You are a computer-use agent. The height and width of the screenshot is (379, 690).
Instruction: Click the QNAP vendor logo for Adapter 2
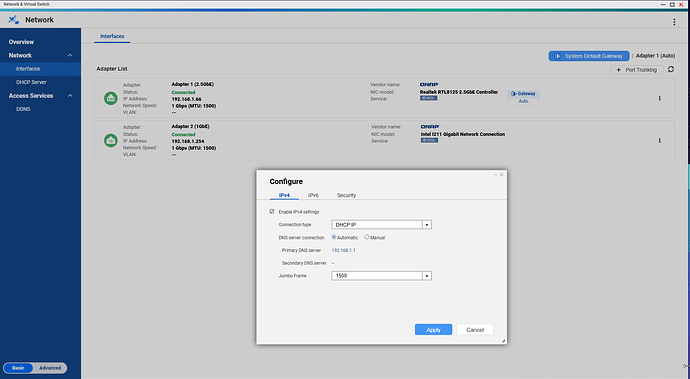pos(429,127)
